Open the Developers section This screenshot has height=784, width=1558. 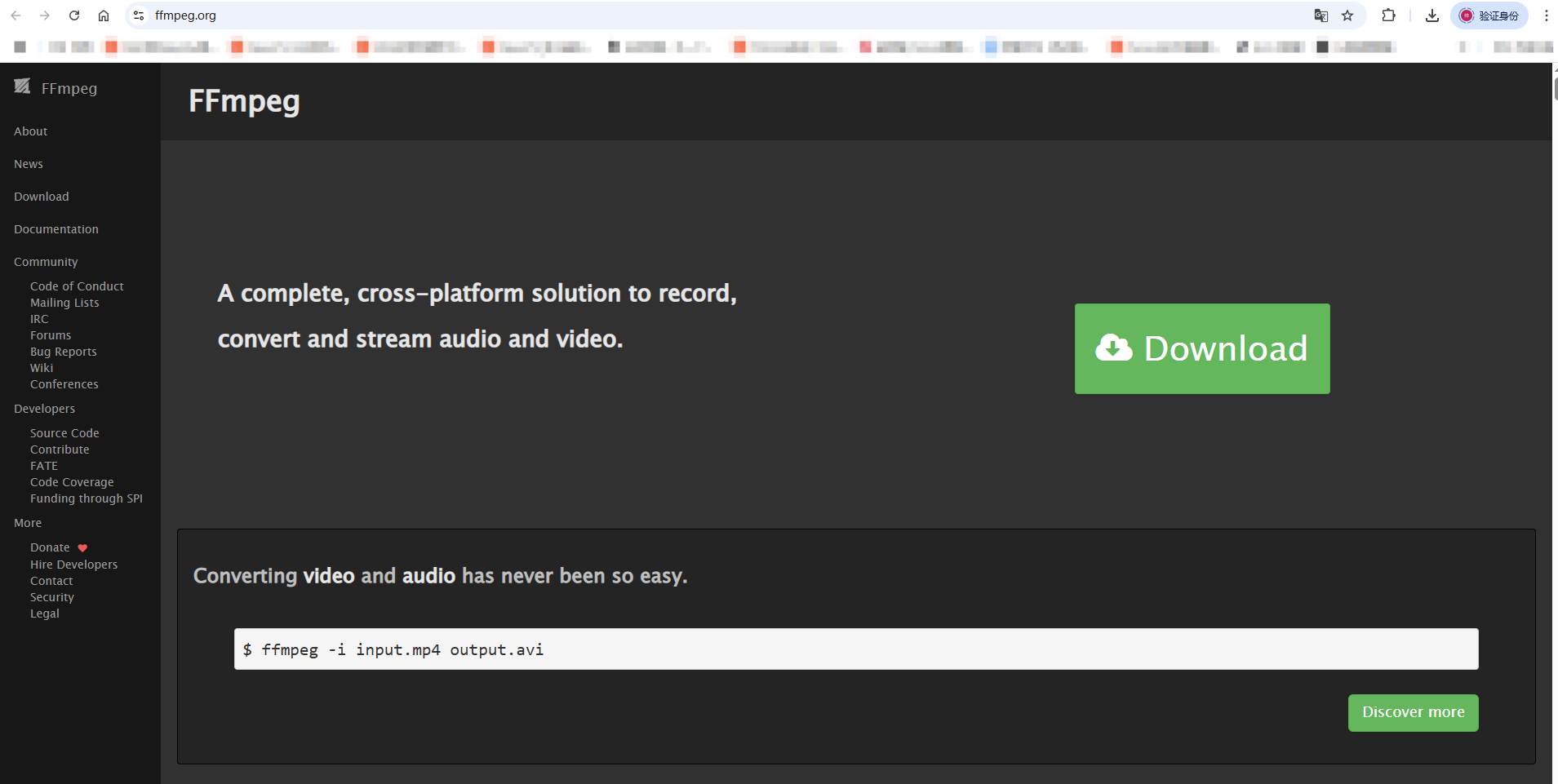44,409
